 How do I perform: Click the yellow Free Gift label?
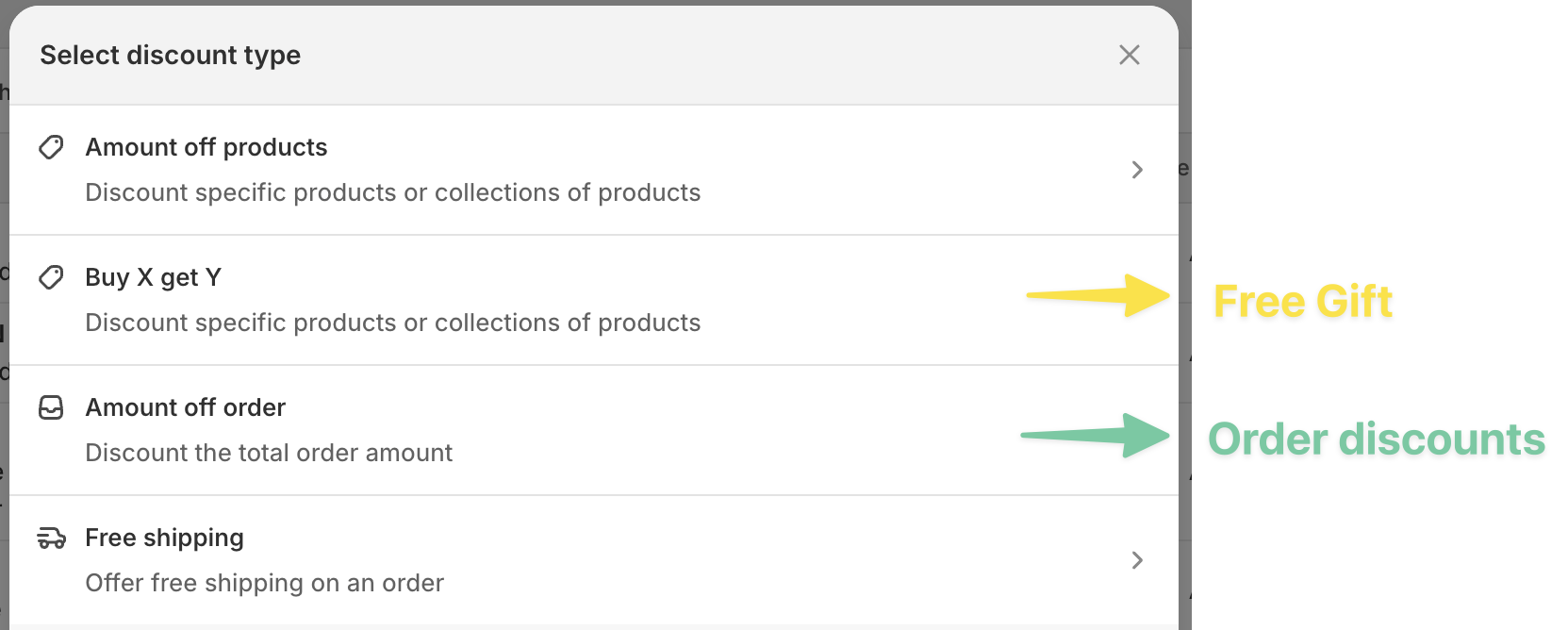[1303, 302]
